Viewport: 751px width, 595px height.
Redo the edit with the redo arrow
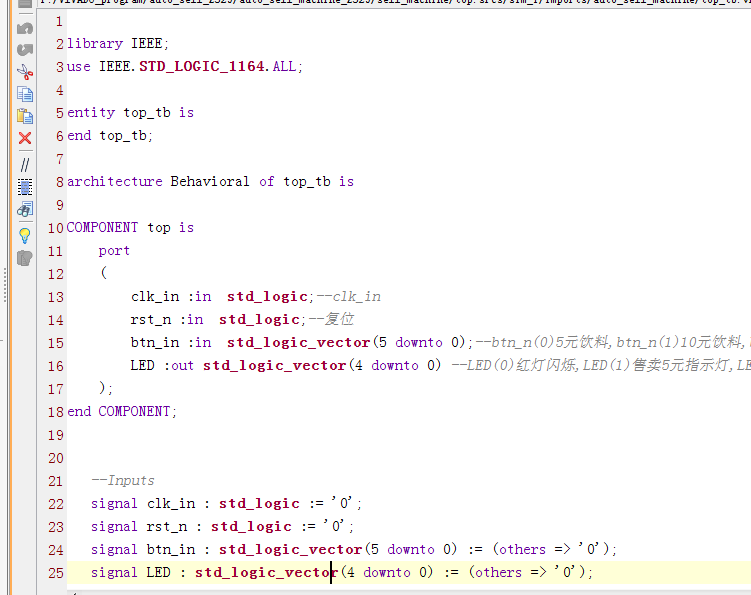(x=25, y=50)
